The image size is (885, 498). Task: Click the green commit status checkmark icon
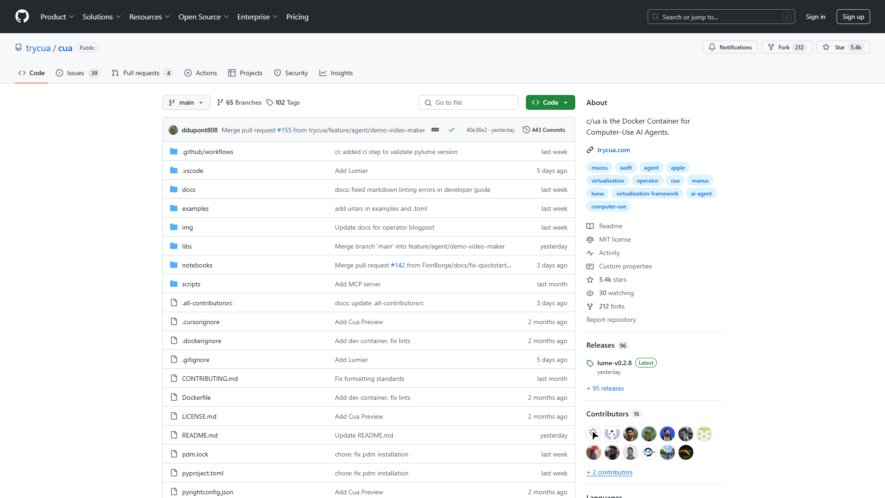point(452,130)
